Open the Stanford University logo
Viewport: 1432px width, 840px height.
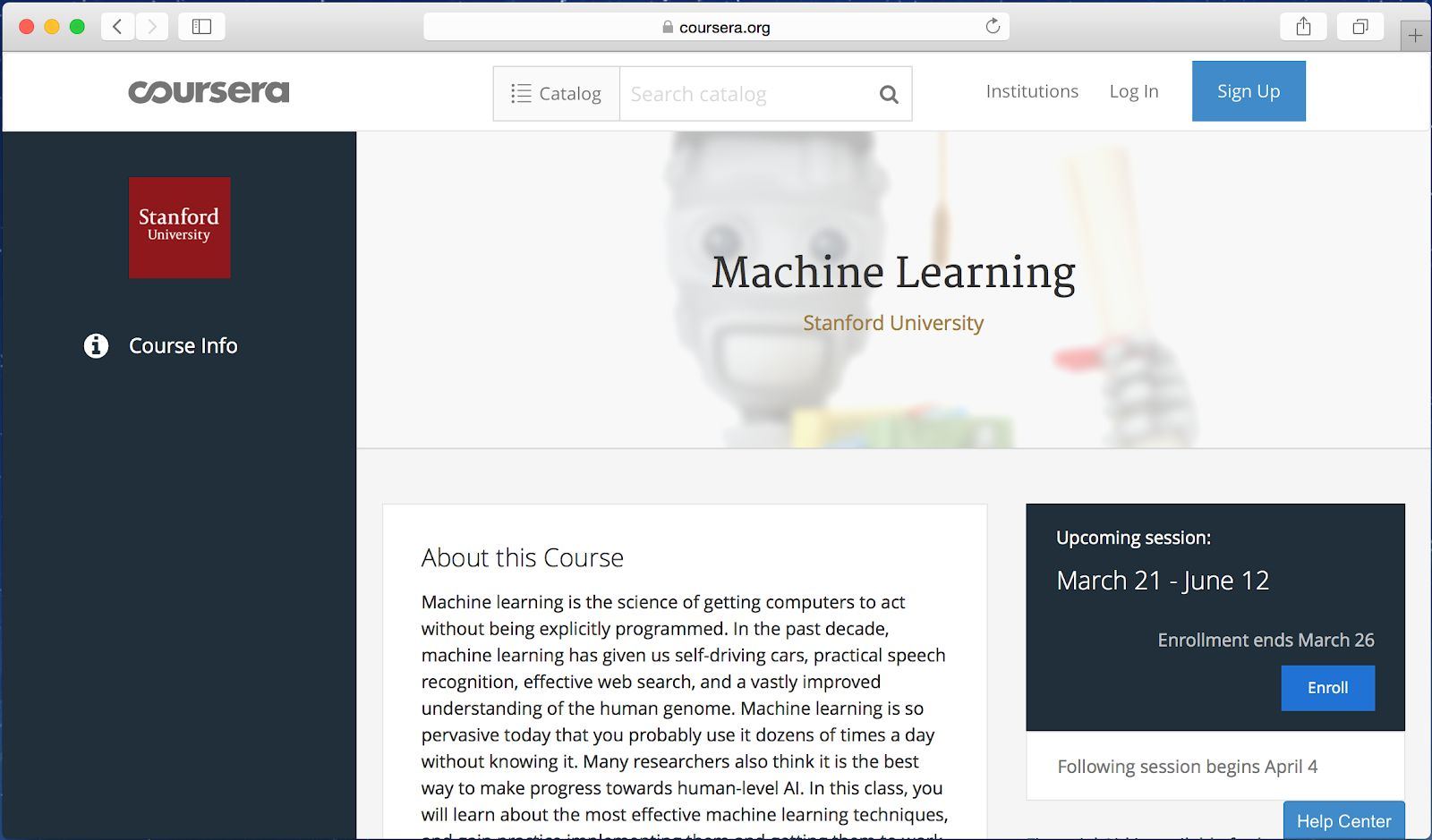tap(179, 227)
